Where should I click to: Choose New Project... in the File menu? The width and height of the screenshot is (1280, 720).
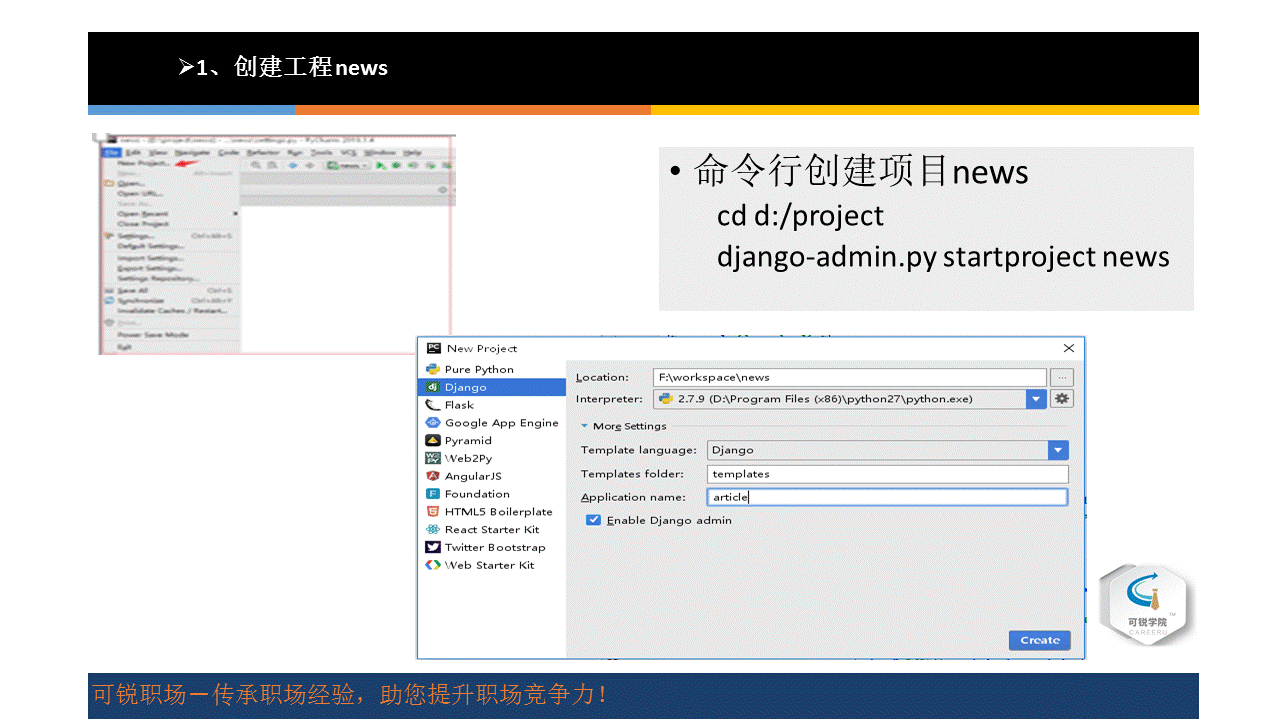coord(170,163)
